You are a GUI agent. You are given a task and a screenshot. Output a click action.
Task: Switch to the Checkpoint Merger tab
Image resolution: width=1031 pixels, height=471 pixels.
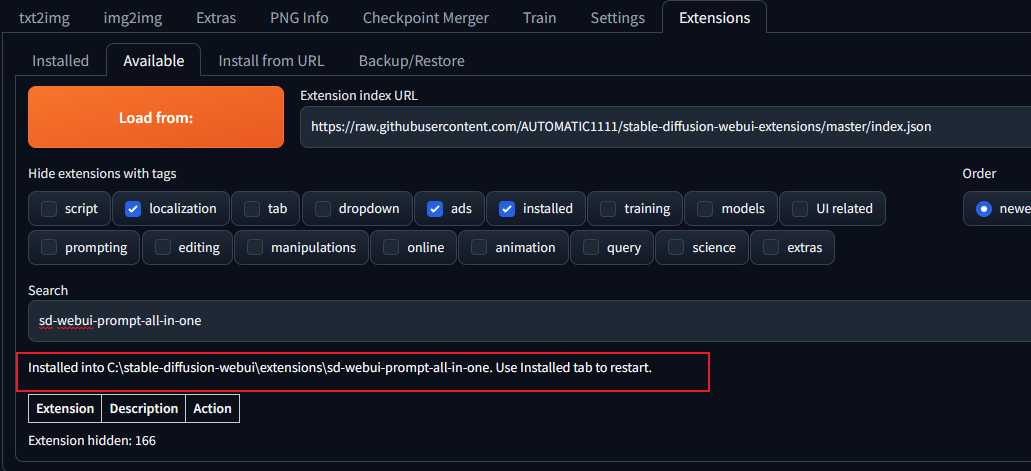click(425, 18)
